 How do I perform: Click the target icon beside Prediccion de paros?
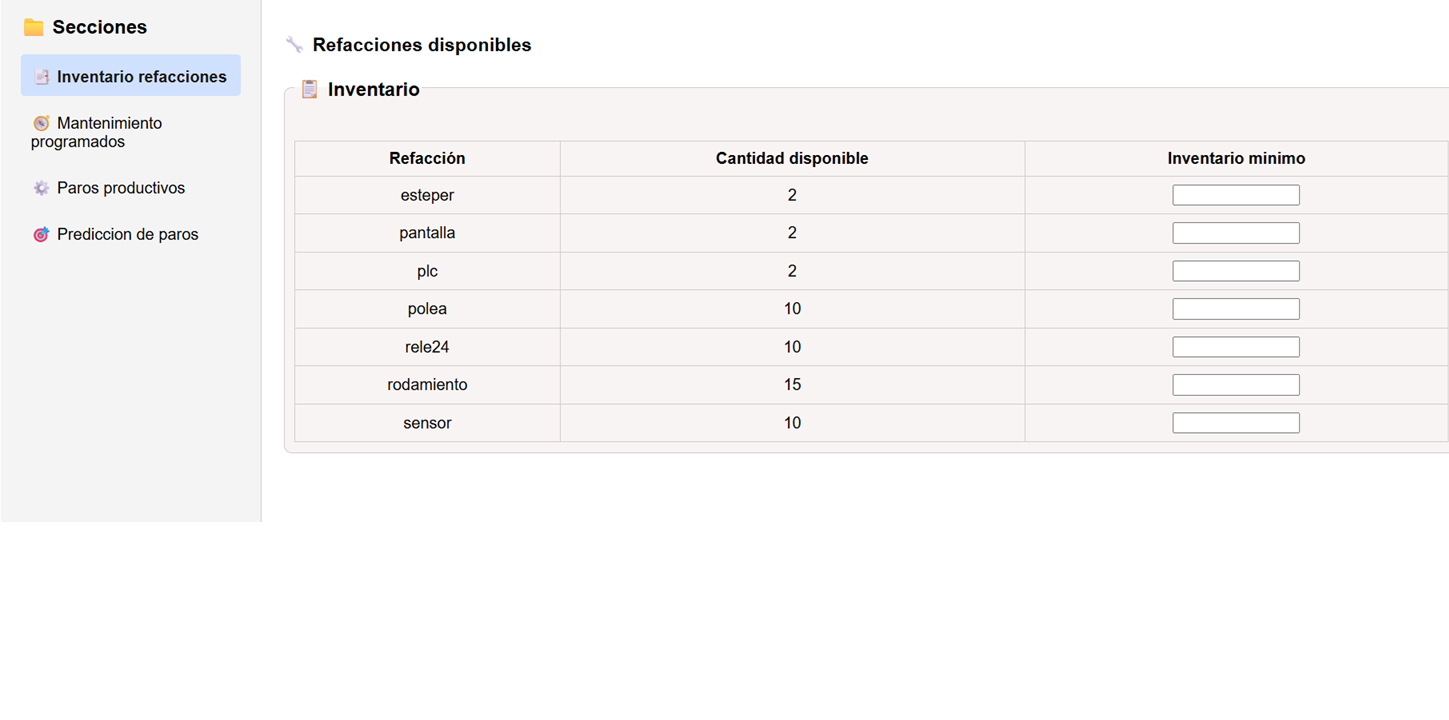click(x=39, y=234)
